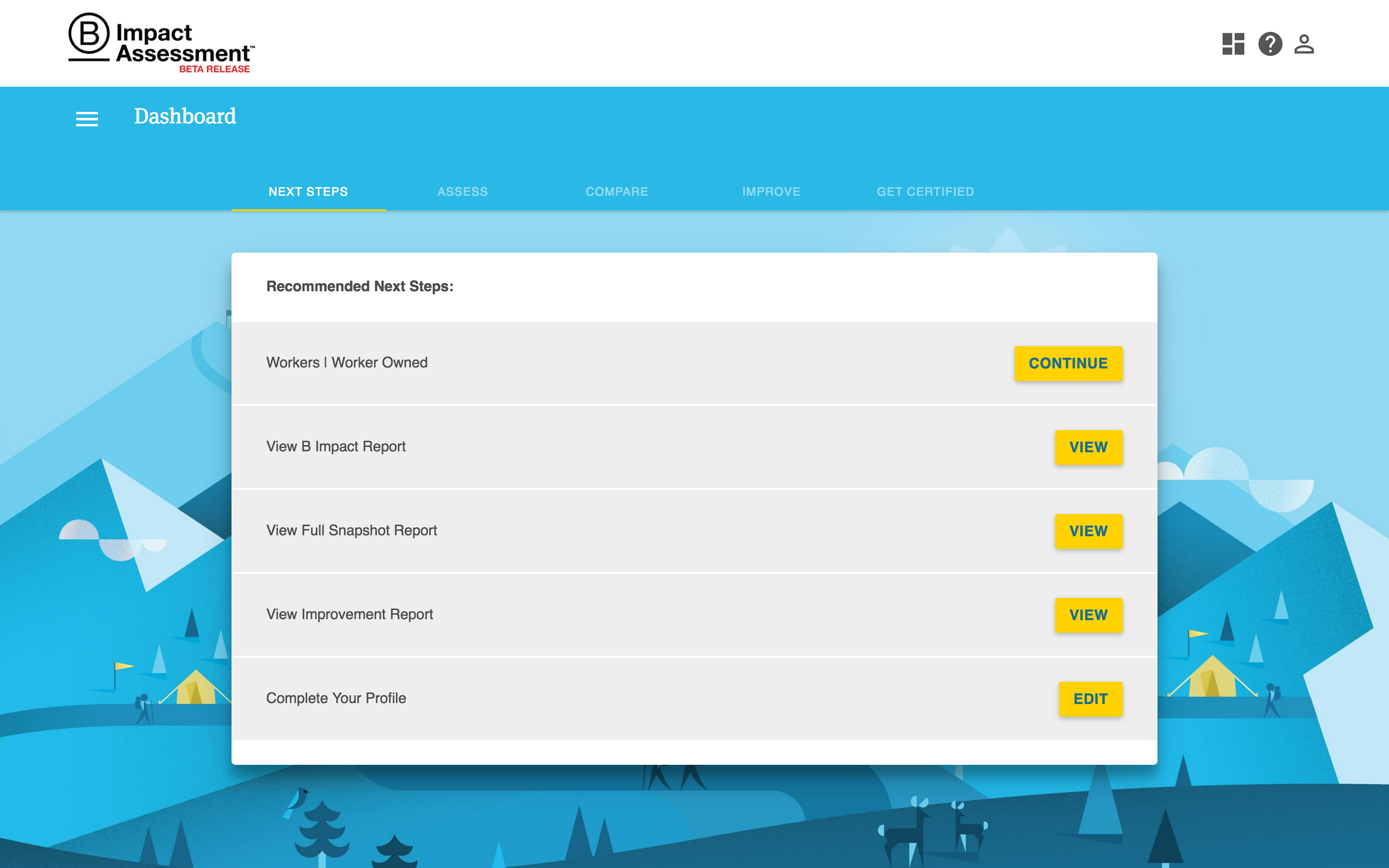Image resolution: width=1389 pixels, height=868 pixels.
Task: Click VIEW for the Improvement Report
Action: click(1088, 614)
